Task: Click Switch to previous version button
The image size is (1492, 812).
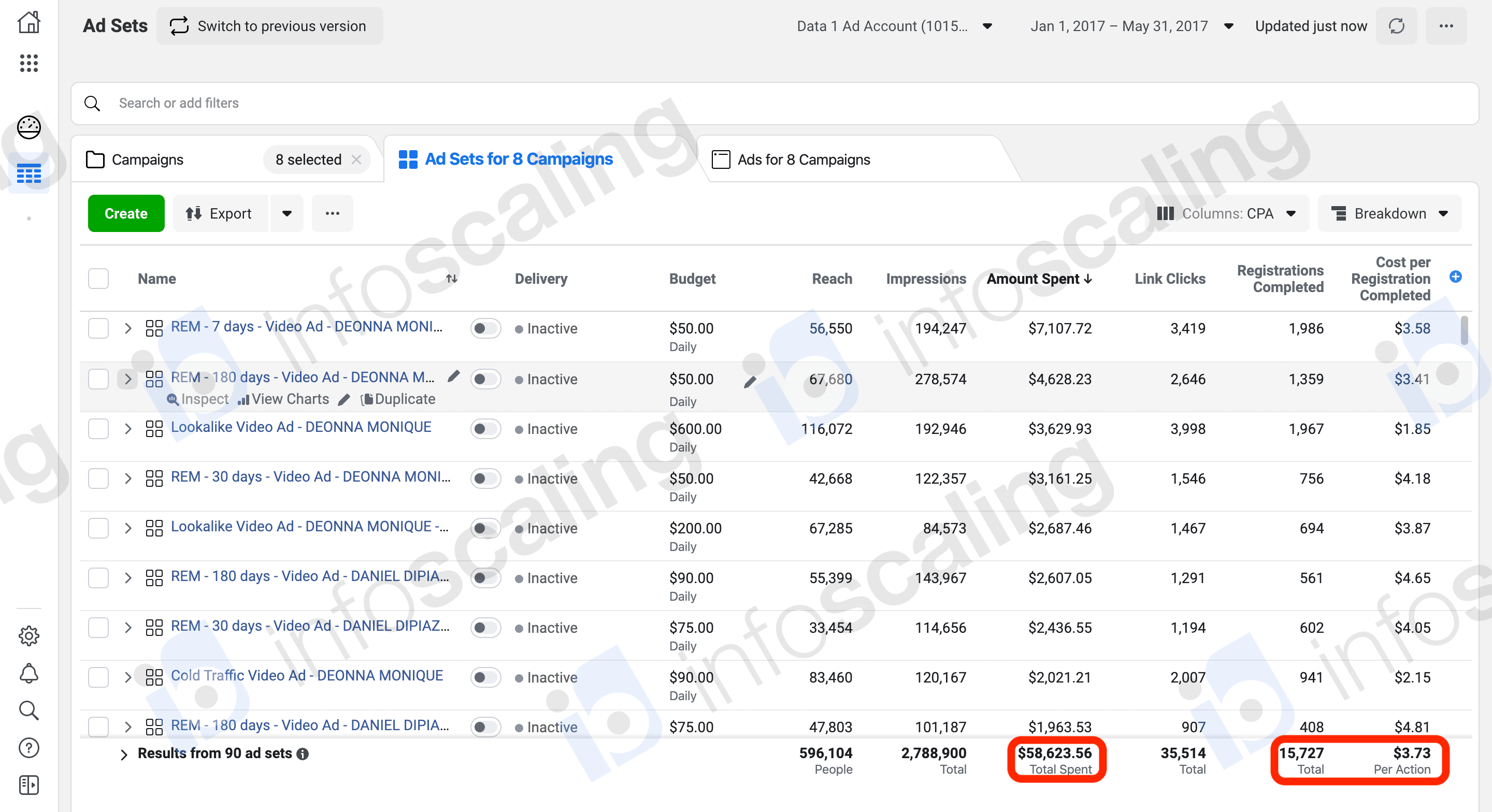Action: pos(269,26)
